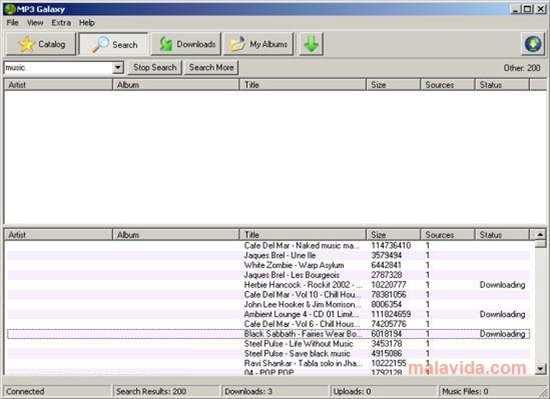Screen dimensions: 550x399
Task: Select Cafe Del Mar - Vol 10 result
Action: click(x=269, y=295)
